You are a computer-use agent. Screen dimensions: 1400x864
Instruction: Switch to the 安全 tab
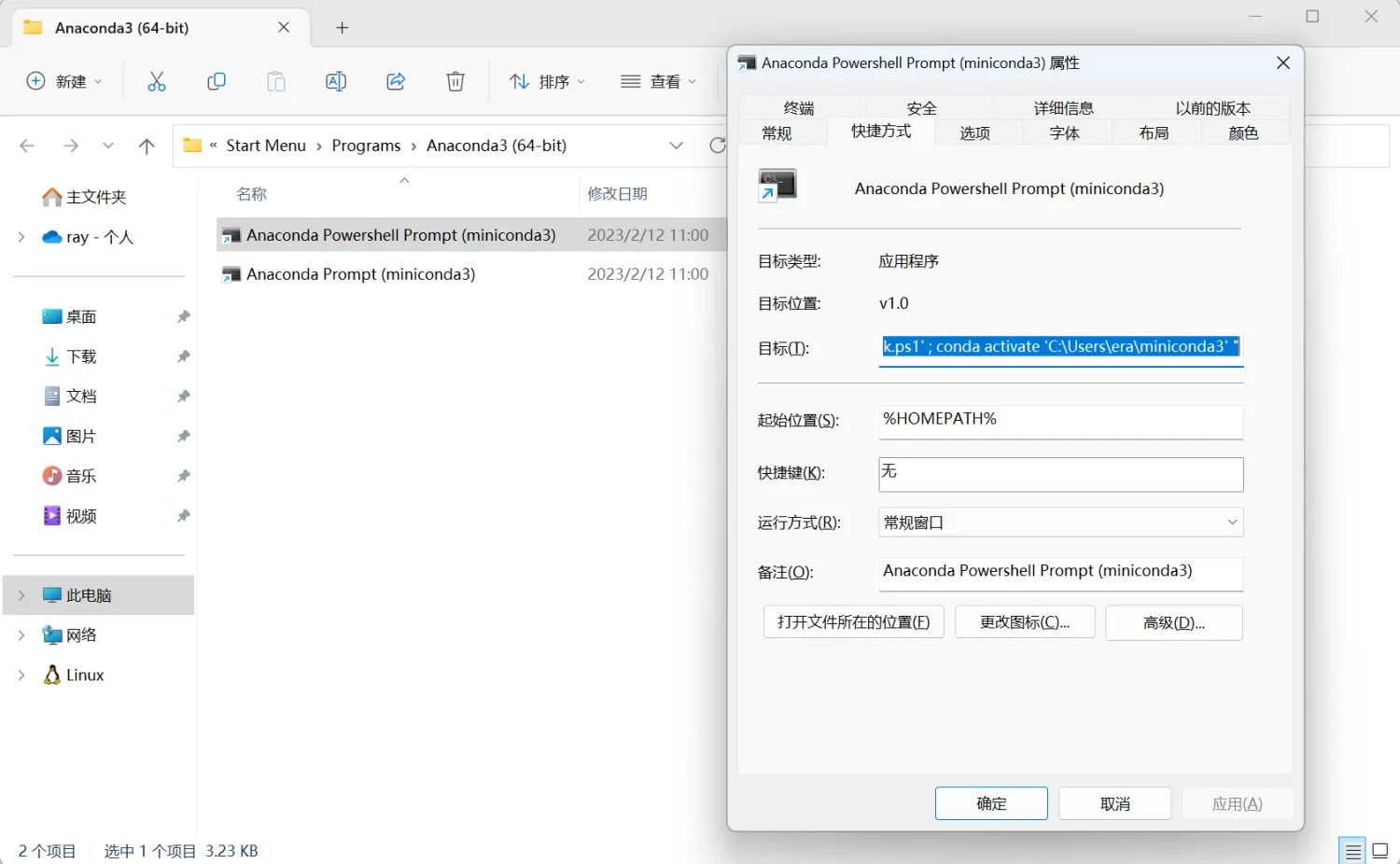pos(921,107)
